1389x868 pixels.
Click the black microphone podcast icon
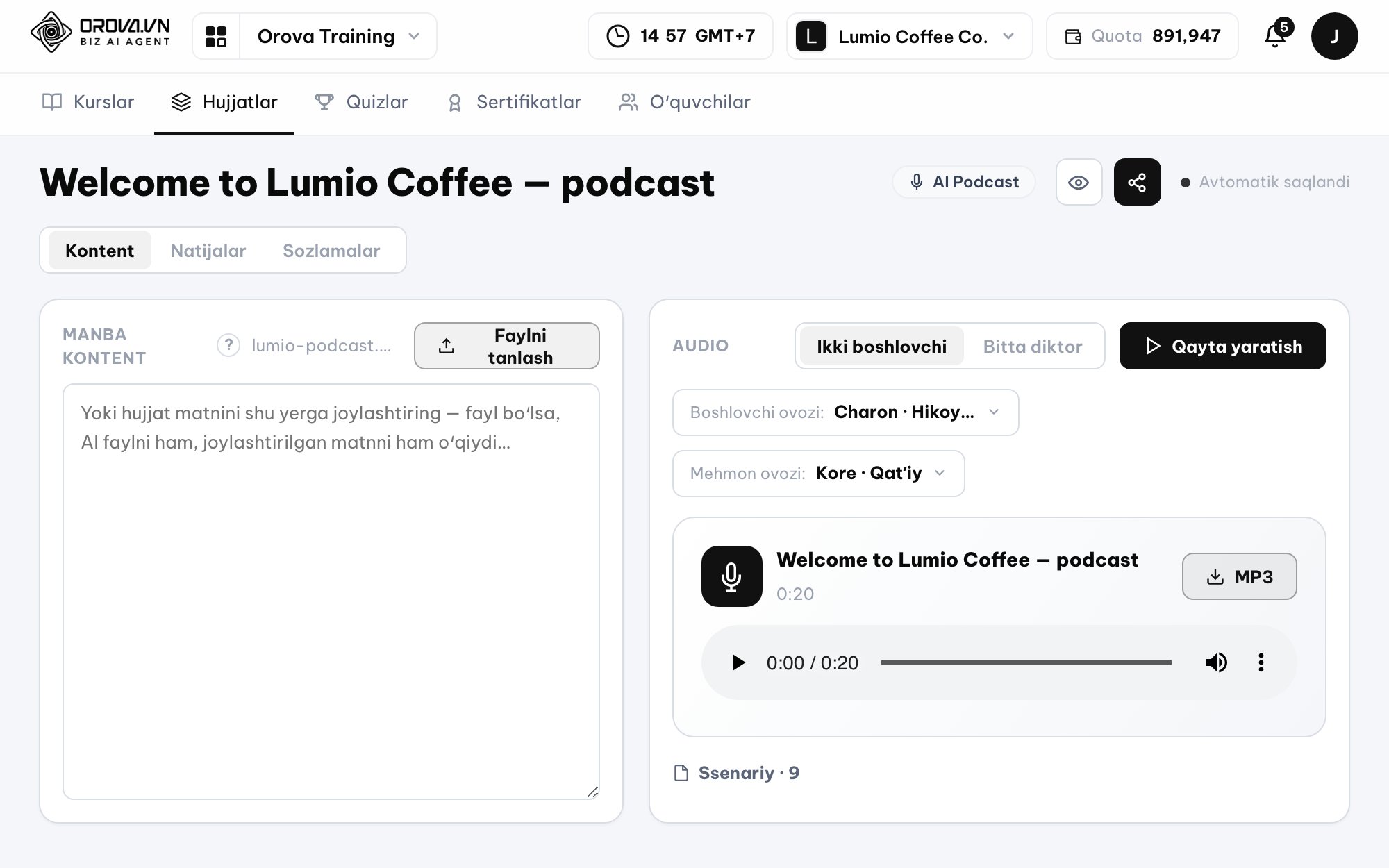(731, 576)
